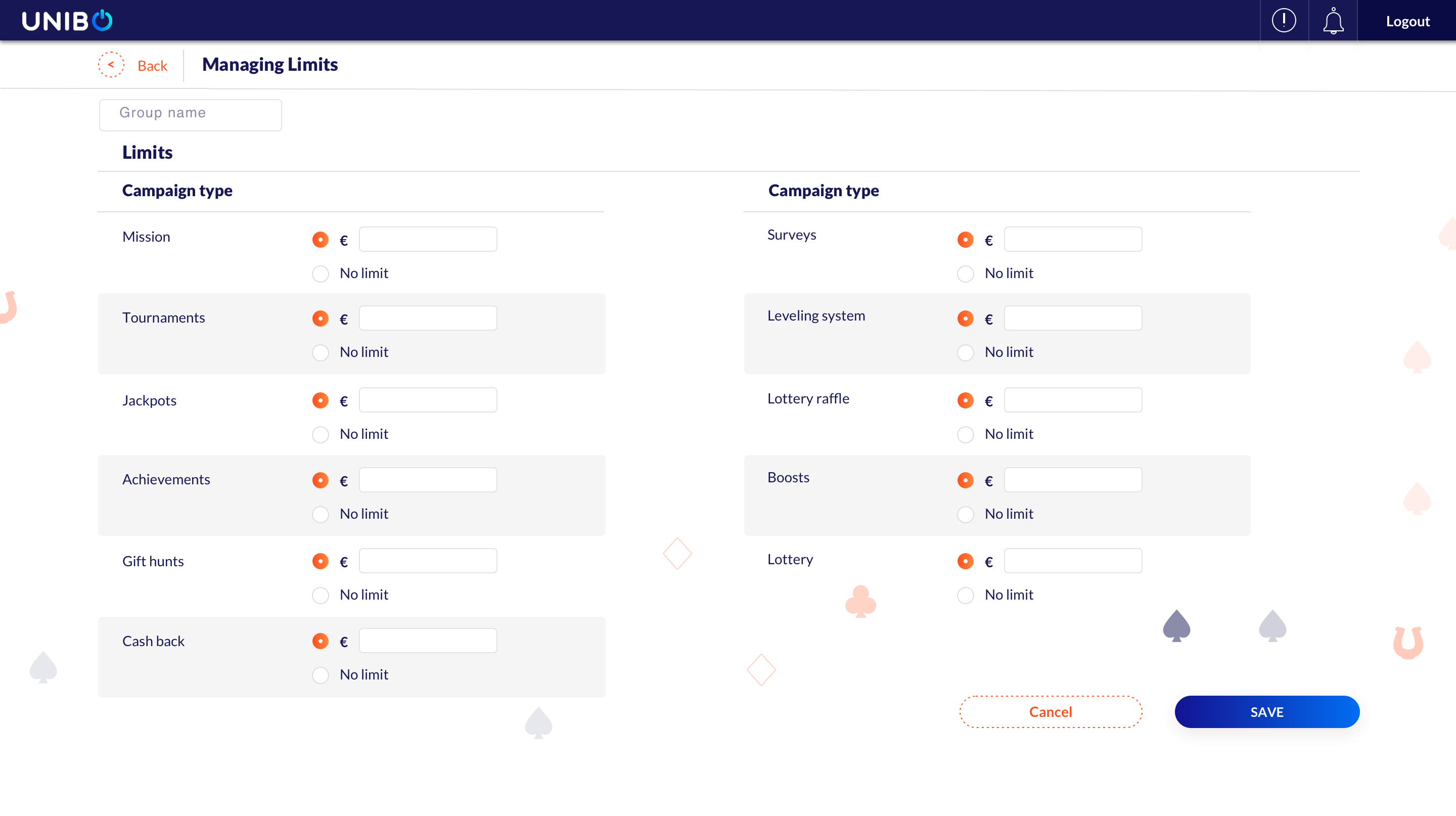1456x816 pixels.
Task: Select euro limit radio for Cash back
Action: click(321, 641)
